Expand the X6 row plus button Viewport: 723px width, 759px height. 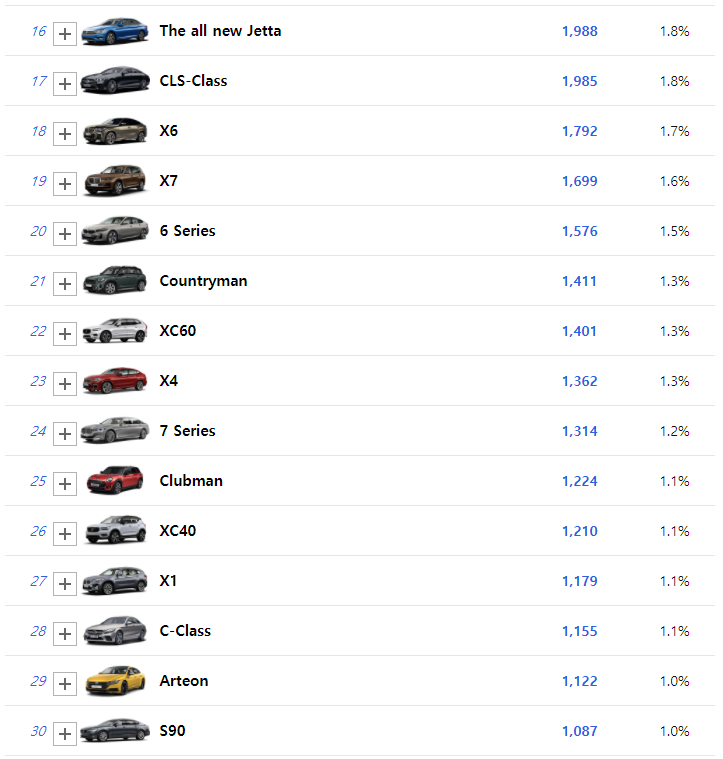click(x=65, y=134)
